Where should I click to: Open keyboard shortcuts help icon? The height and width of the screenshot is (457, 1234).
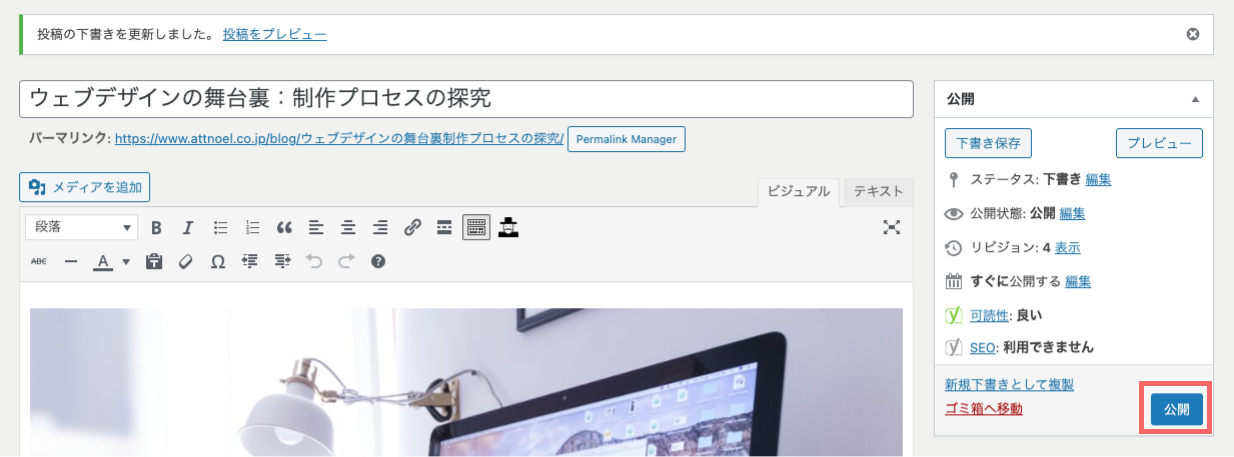tap(378, 262)
